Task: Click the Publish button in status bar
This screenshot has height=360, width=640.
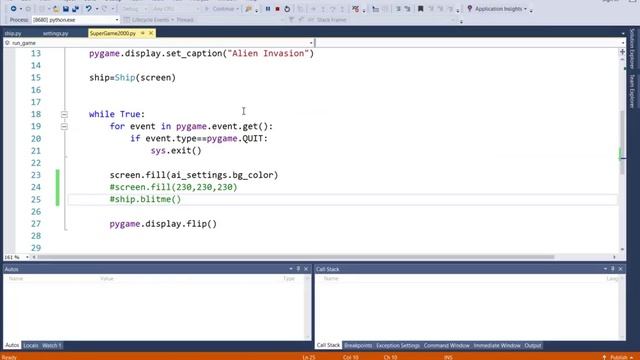Action: pos(619,357)
